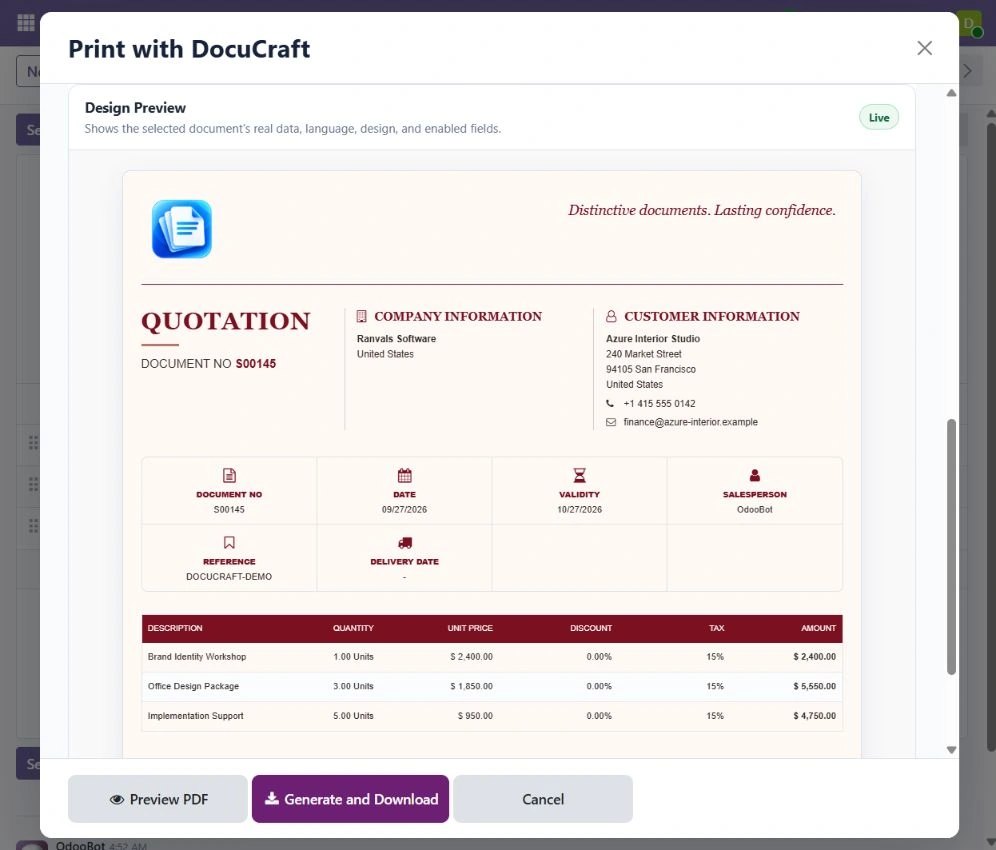Click the Brand Identity Workshop row
Screen dimensions: 996x850
(x=492, y=657)
